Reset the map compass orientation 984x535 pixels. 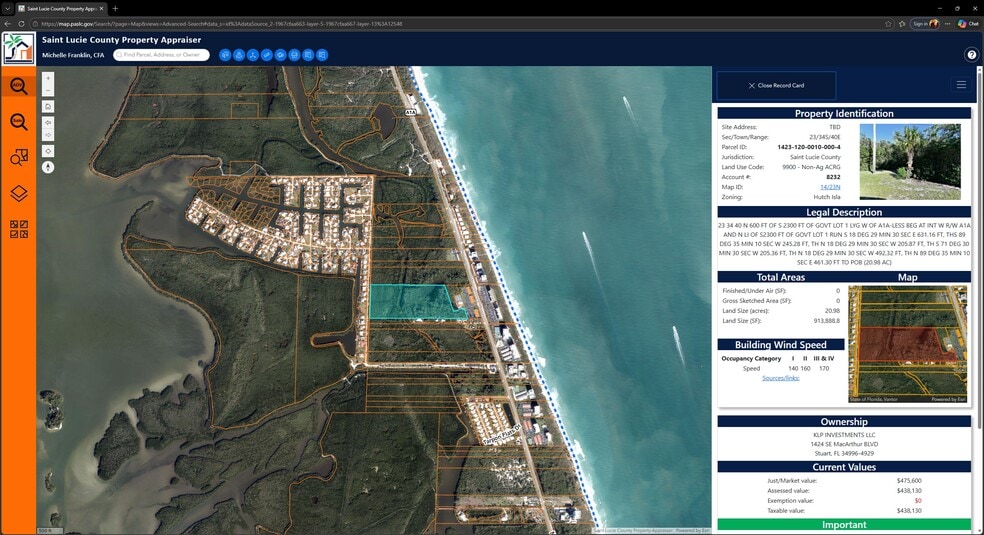coord(48,167)
